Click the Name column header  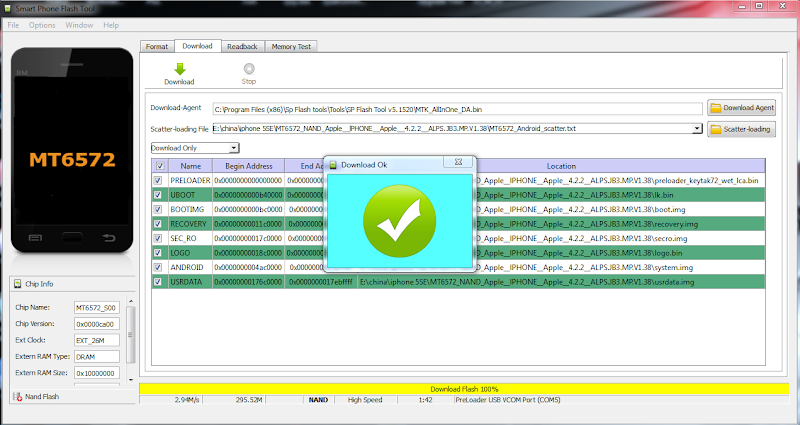190,166
